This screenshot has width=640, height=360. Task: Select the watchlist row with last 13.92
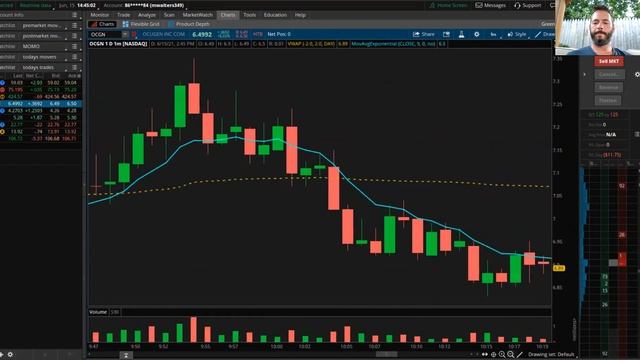click(41, 131)
